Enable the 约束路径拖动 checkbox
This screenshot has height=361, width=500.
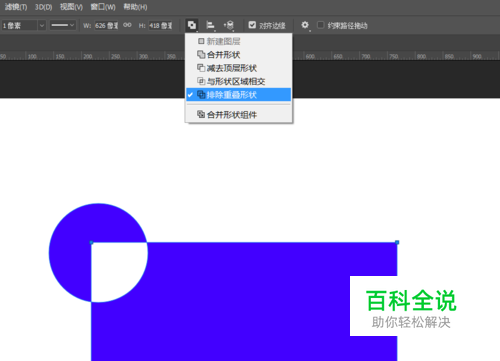(320, 25)
